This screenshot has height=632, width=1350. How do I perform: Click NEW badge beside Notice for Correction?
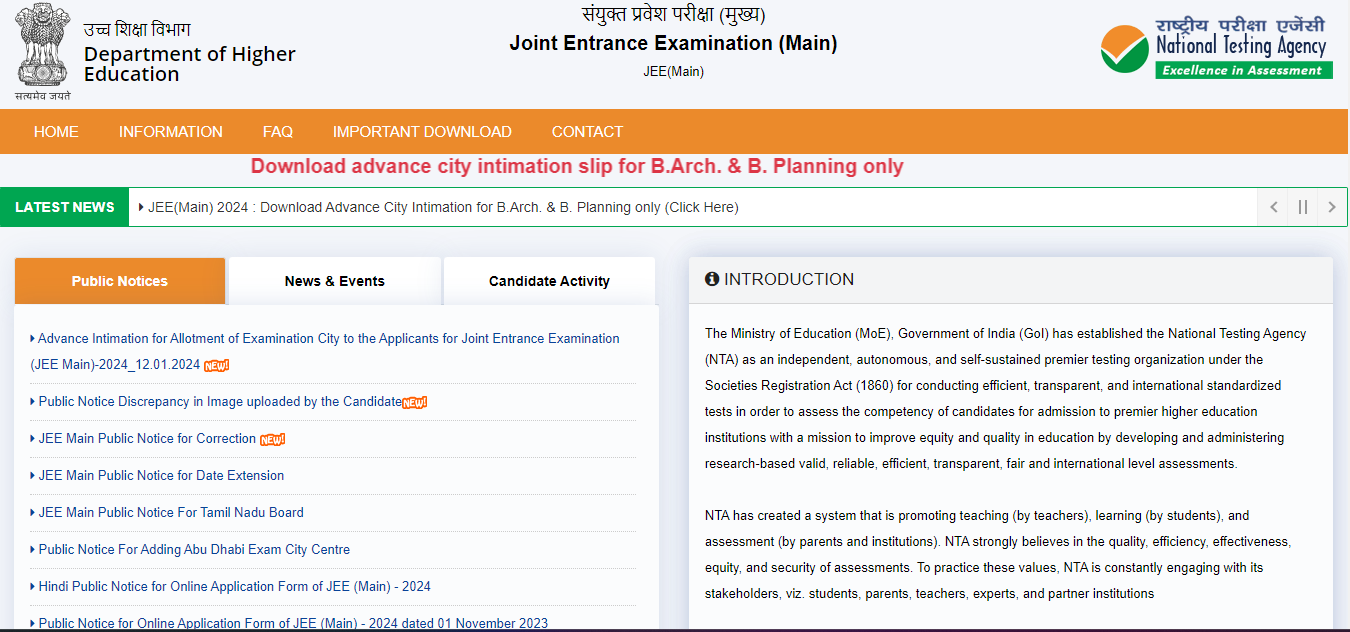[272, 439]
